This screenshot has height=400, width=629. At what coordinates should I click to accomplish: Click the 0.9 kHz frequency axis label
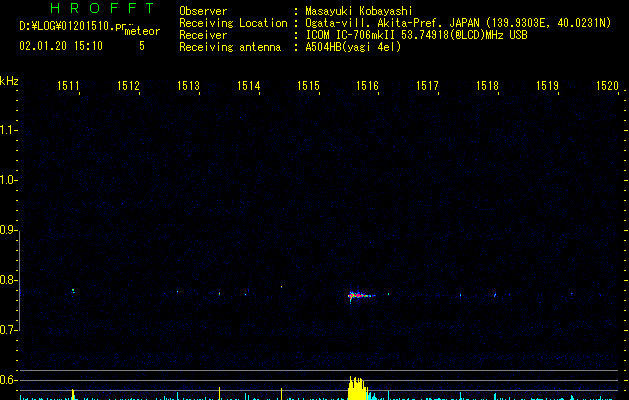pos(8,230)
